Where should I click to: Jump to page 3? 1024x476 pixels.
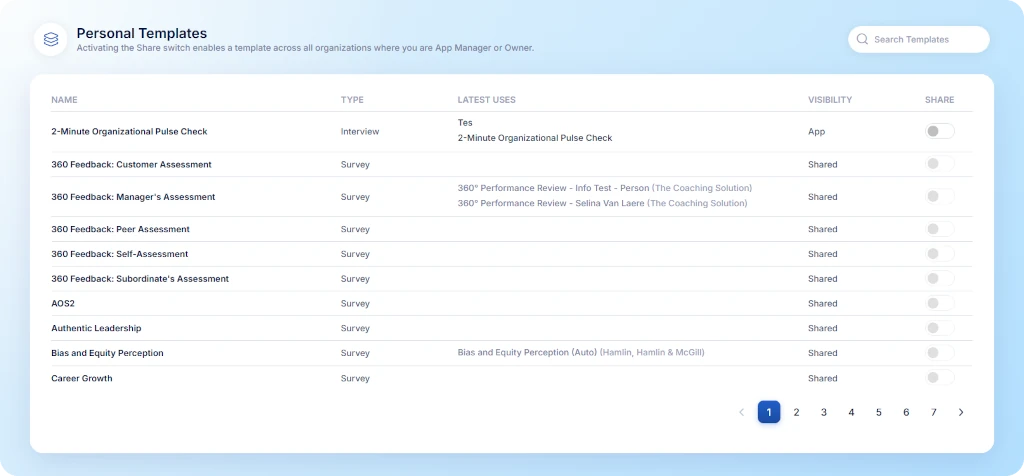(x=824, y=412)
